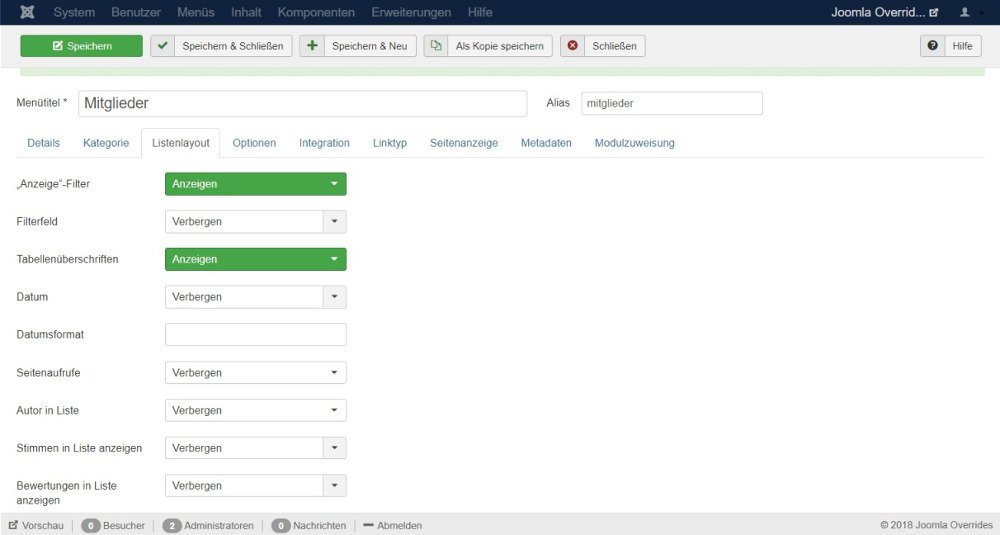Image resolution: width=1000 pixels, height=535 pixels.
Task: Select the Listenlayout tab
Action: pos(180,143)
